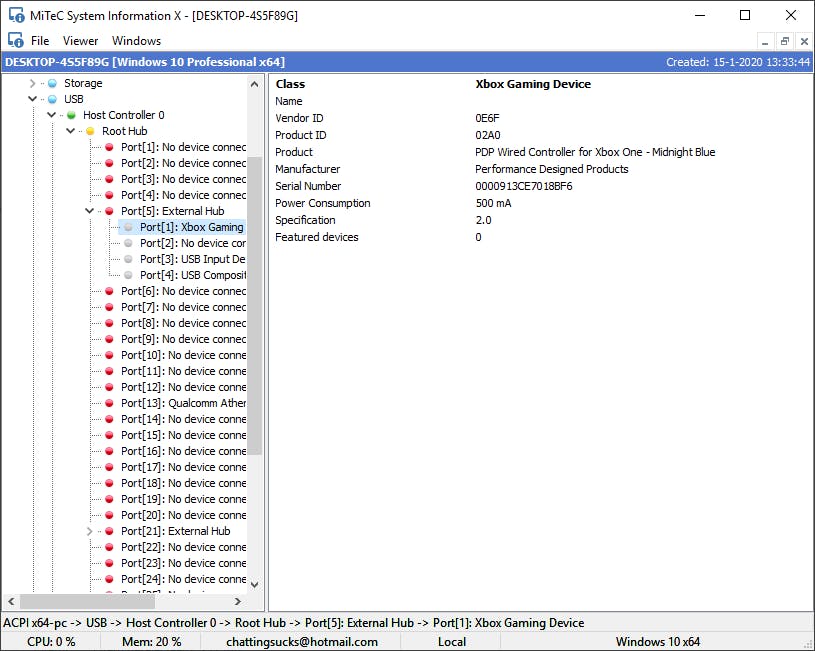Select Port[21]: External Hub item

point(176,531)
